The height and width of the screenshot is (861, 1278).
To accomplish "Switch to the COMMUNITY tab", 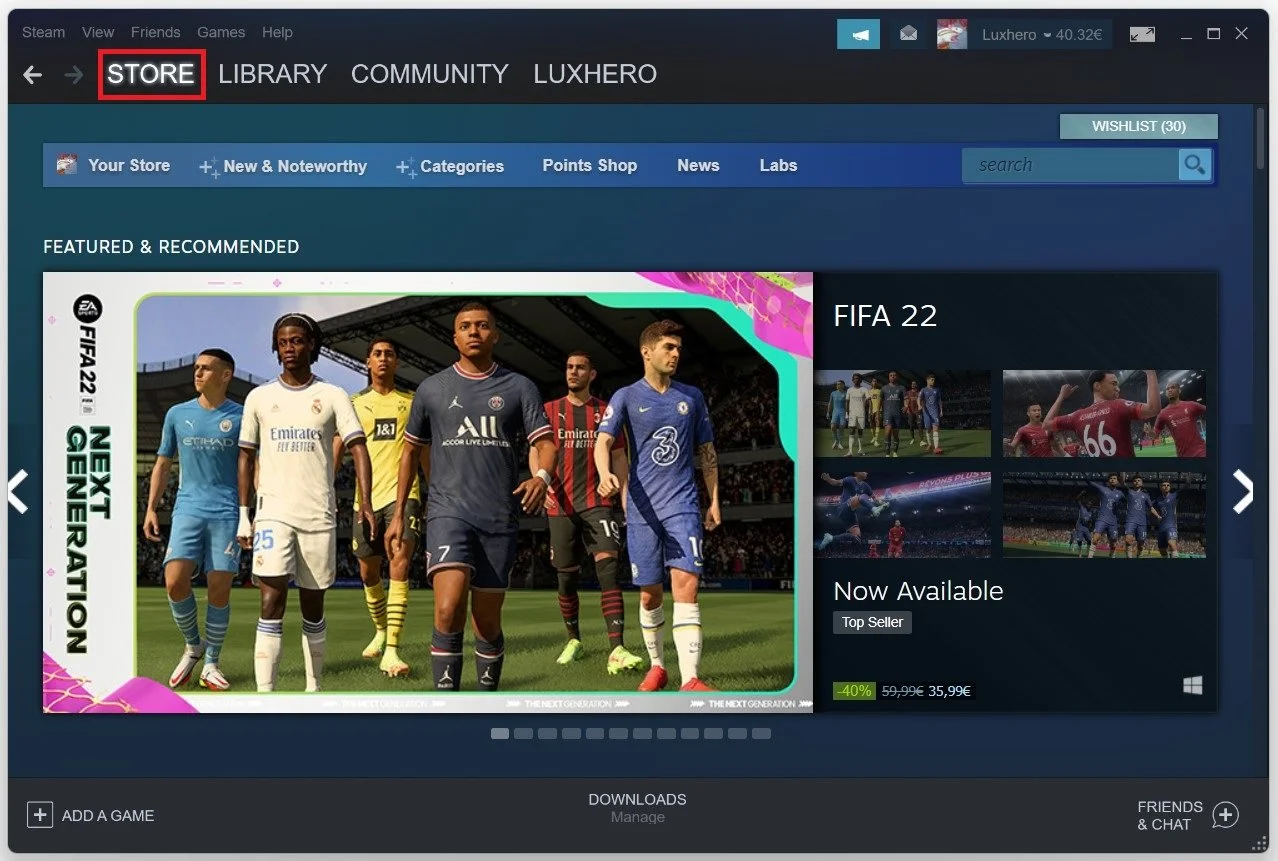I will coord(430,74).
